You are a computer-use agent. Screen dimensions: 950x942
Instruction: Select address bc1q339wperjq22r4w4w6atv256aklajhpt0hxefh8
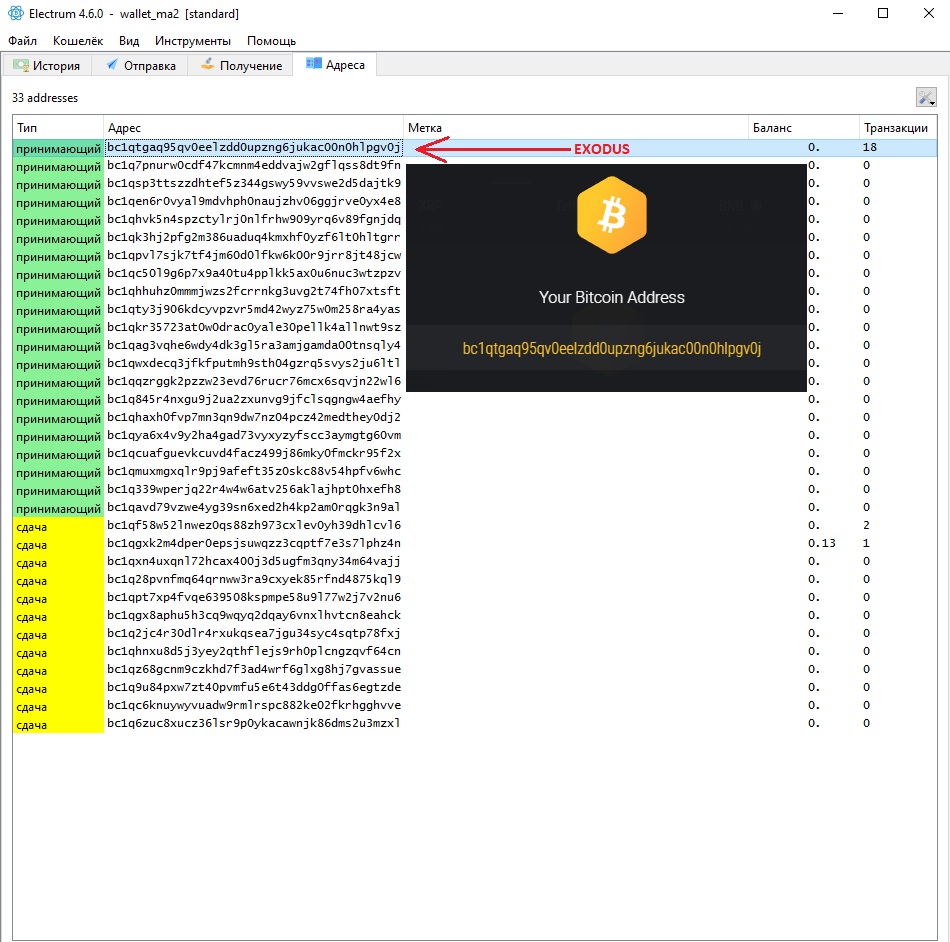coord(254,489)
